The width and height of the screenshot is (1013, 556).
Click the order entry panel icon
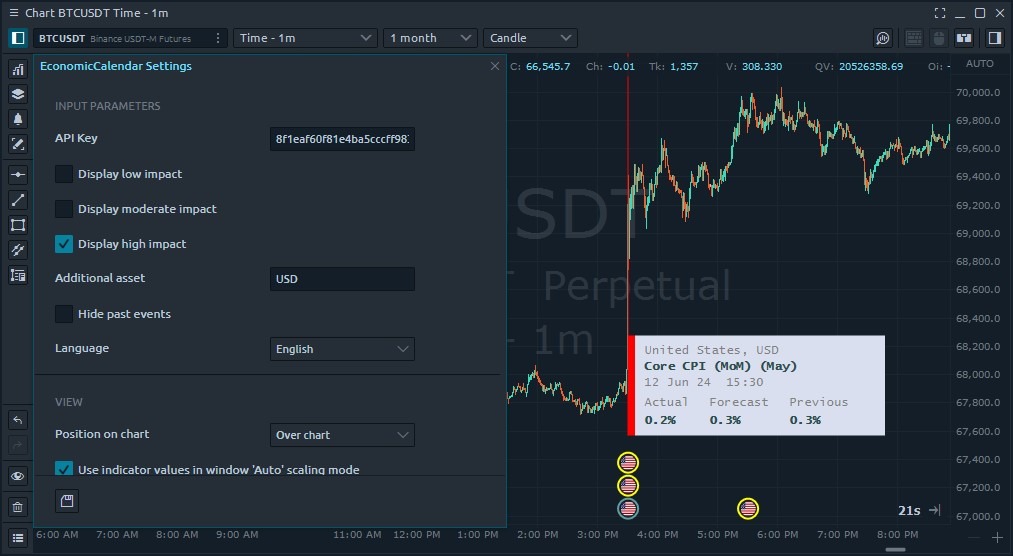pyautogui.click(x=964, y=38)
